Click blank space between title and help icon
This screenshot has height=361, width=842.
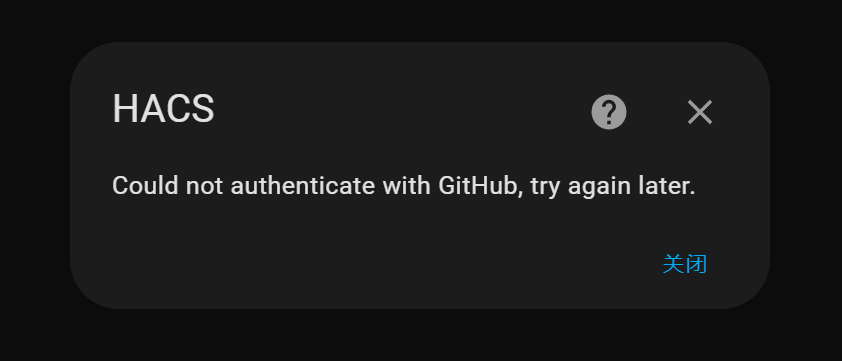[403, 110]
